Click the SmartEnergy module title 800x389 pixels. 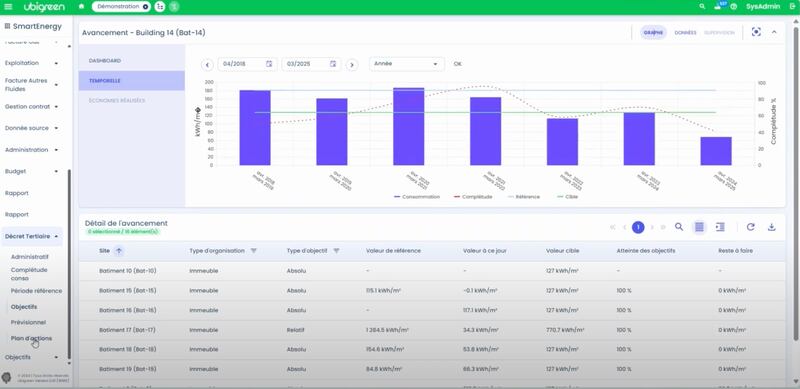(37, 26)
